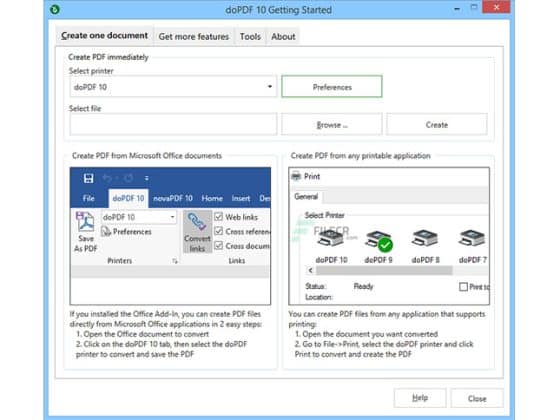Click the save disk icon in Office preview
The height and width of the screenshot is (420, 560).
(89, 178)
